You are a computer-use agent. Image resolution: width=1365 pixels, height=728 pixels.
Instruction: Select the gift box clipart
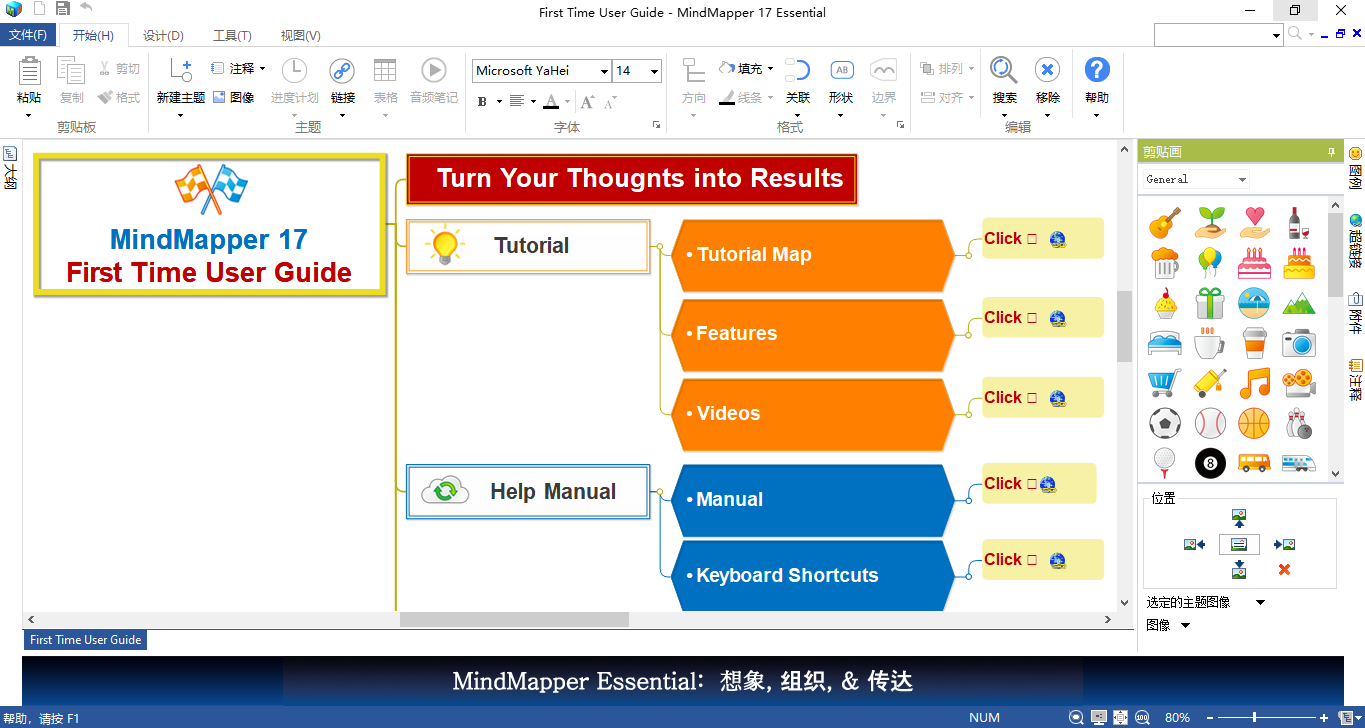tap(1210, 302)
